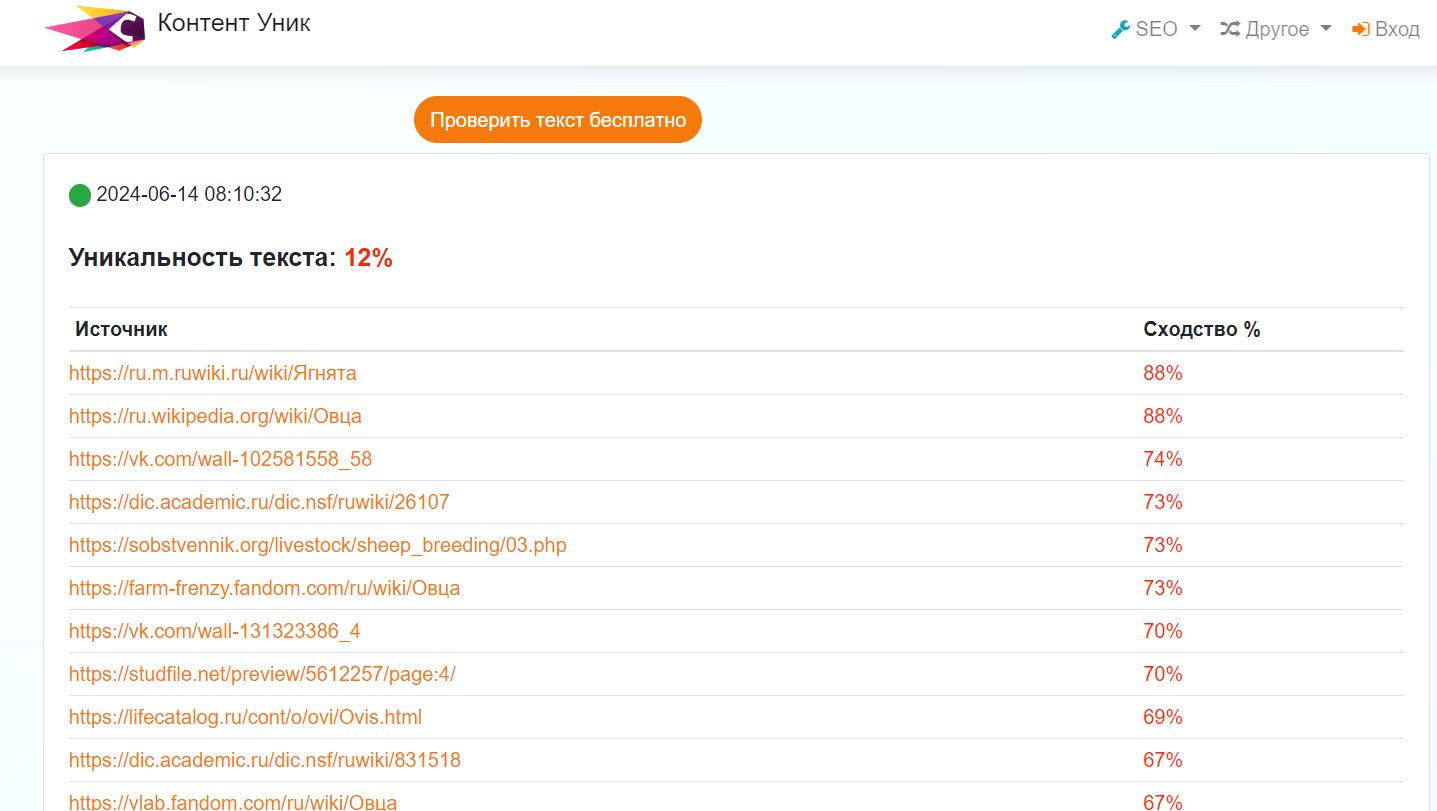Open the Контент Уник home title link
Screen dimensions: 1437x811
pyautogui.click(x=234, y=23)
